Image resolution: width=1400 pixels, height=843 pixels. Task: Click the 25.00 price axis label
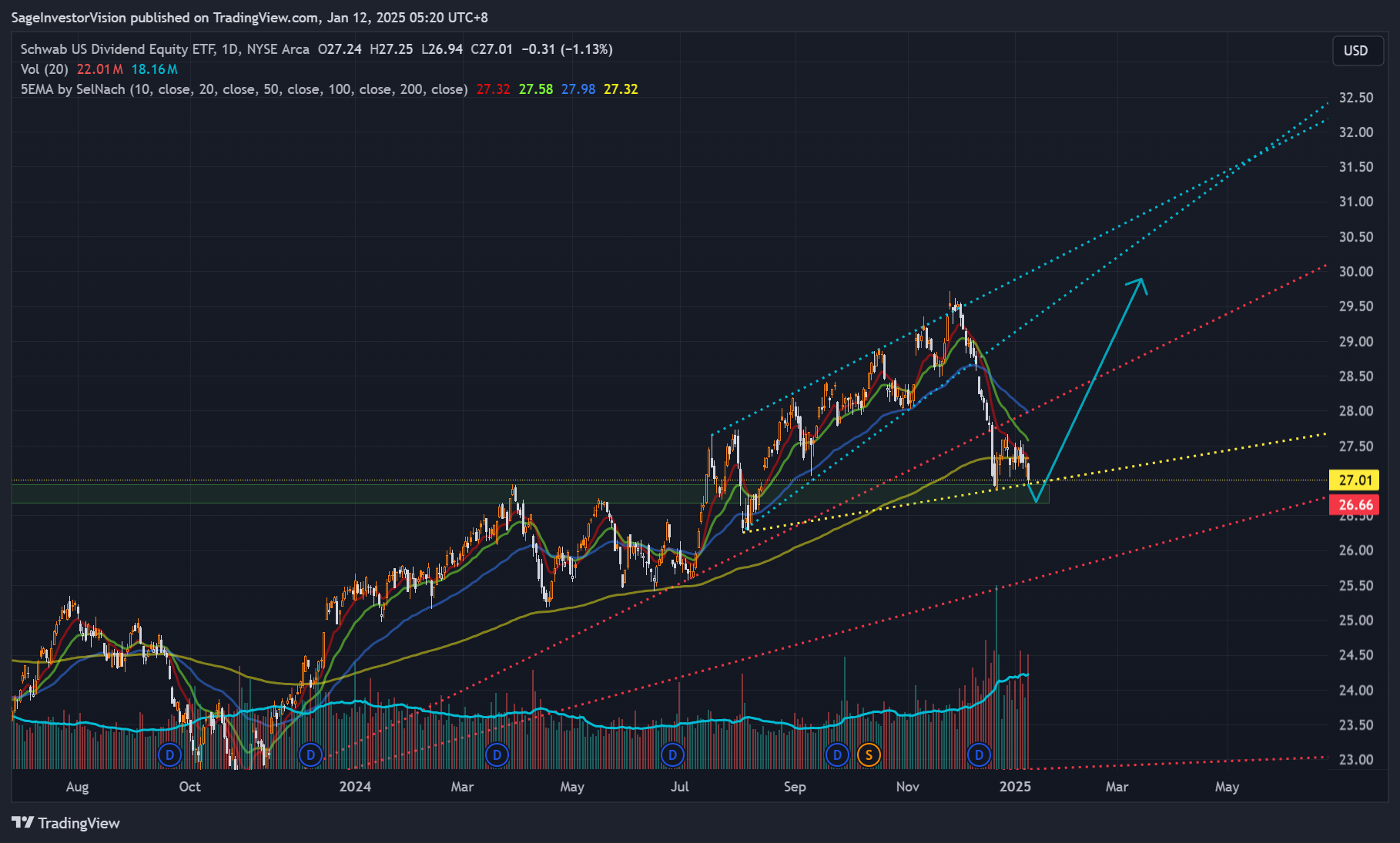[1356, 621]
